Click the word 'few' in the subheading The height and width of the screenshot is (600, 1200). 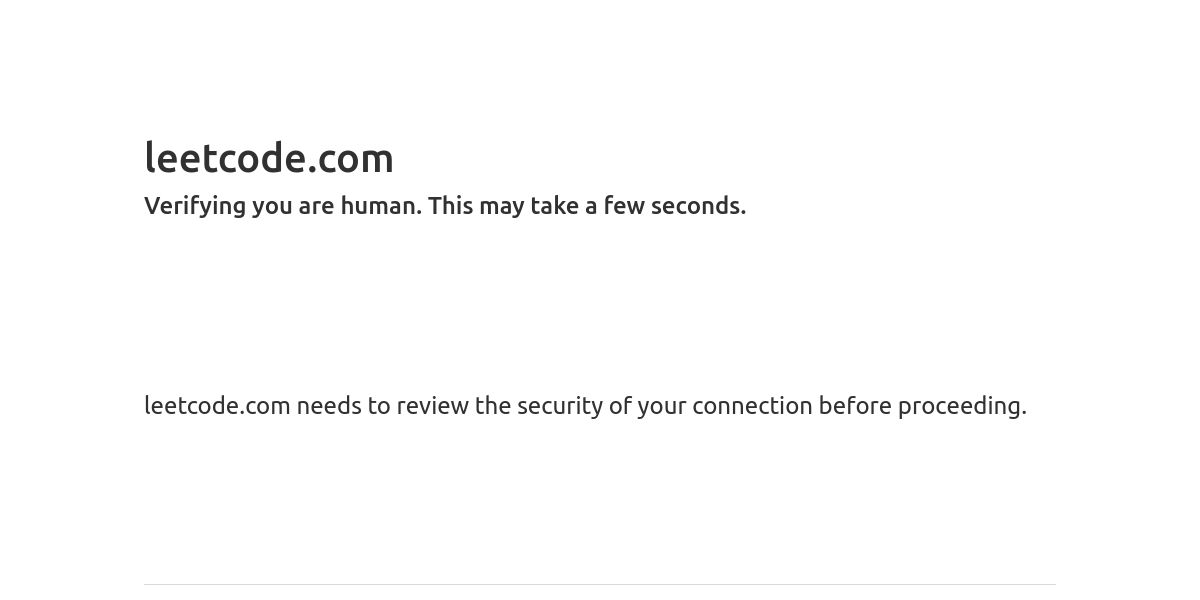[x=624, y=205]
